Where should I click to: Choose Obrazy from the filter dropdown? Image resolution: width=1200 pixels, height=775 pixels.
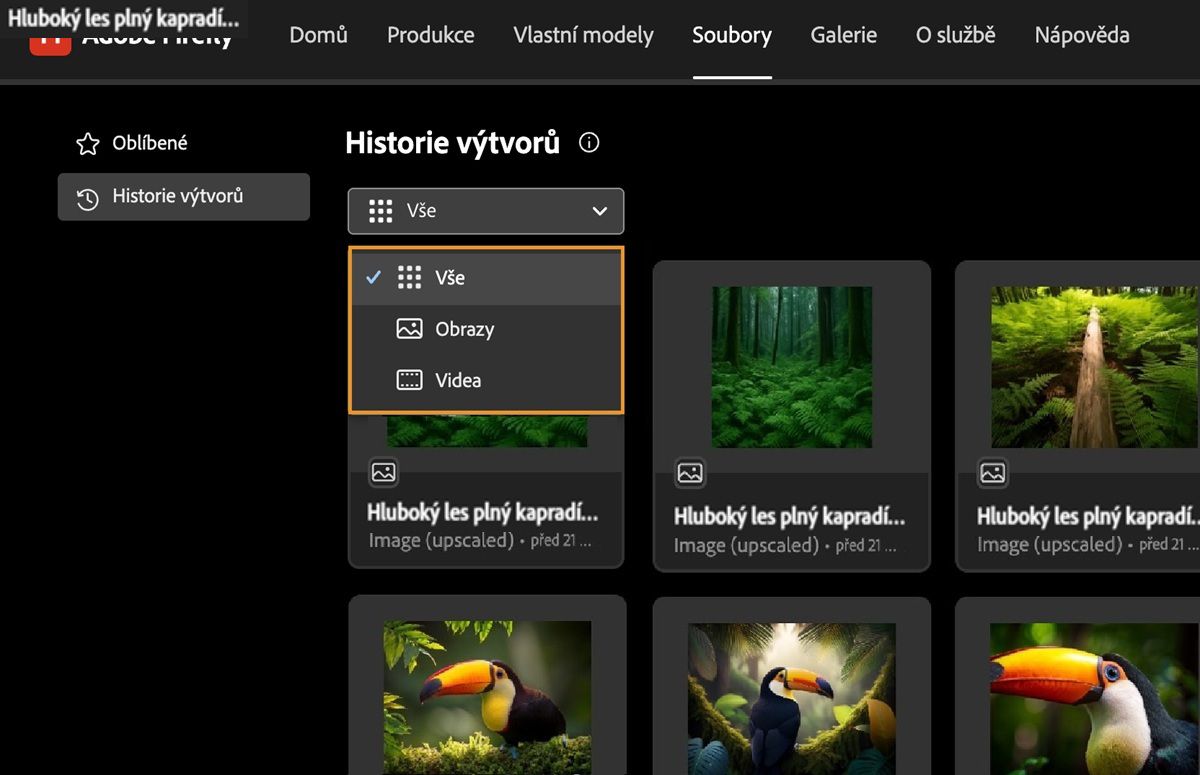point(464,329)
